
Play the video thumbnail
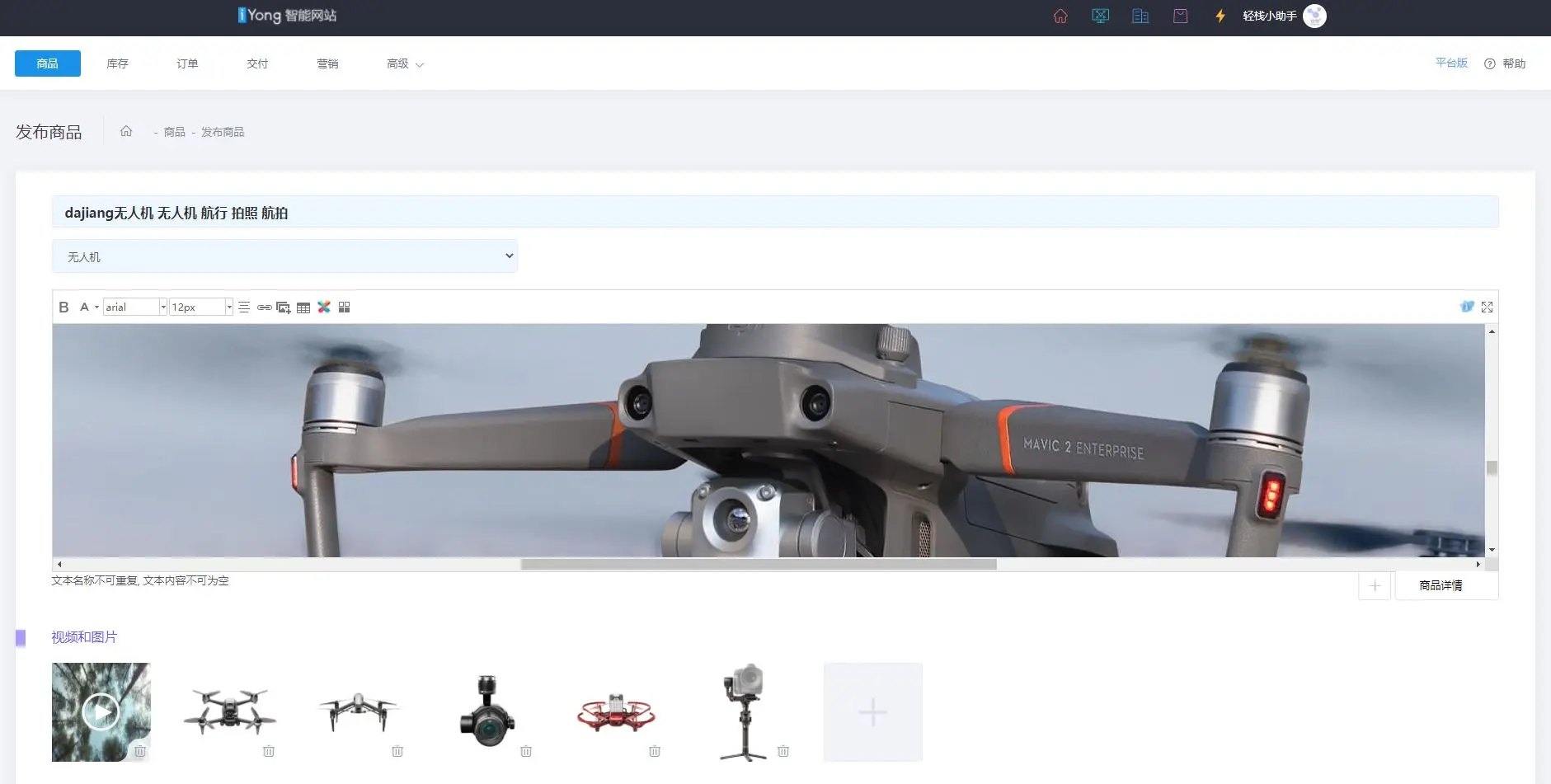(101, 711)
